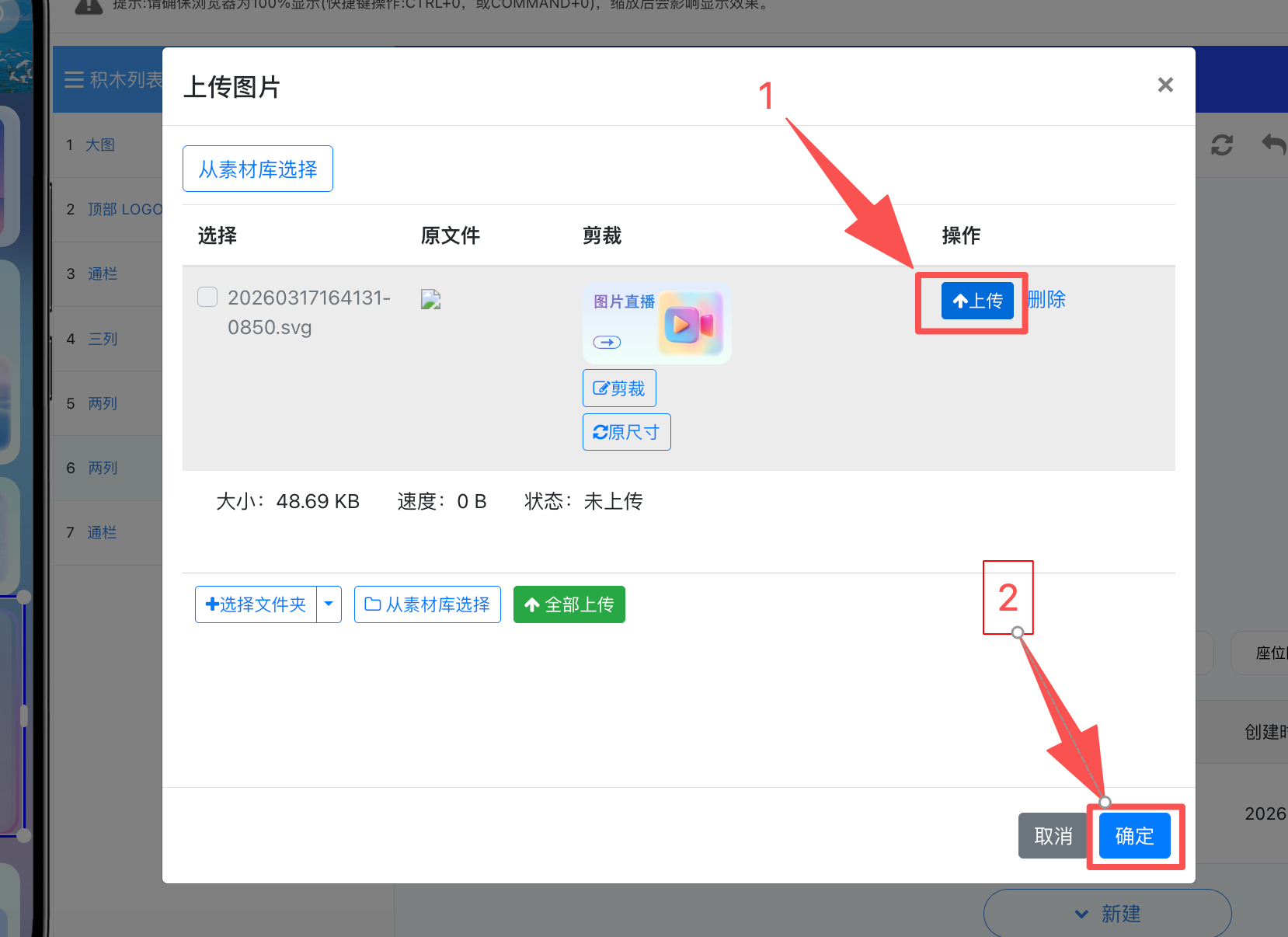
Task: Click the top 从素材库选择 button
Action: [x=258, y=169]
